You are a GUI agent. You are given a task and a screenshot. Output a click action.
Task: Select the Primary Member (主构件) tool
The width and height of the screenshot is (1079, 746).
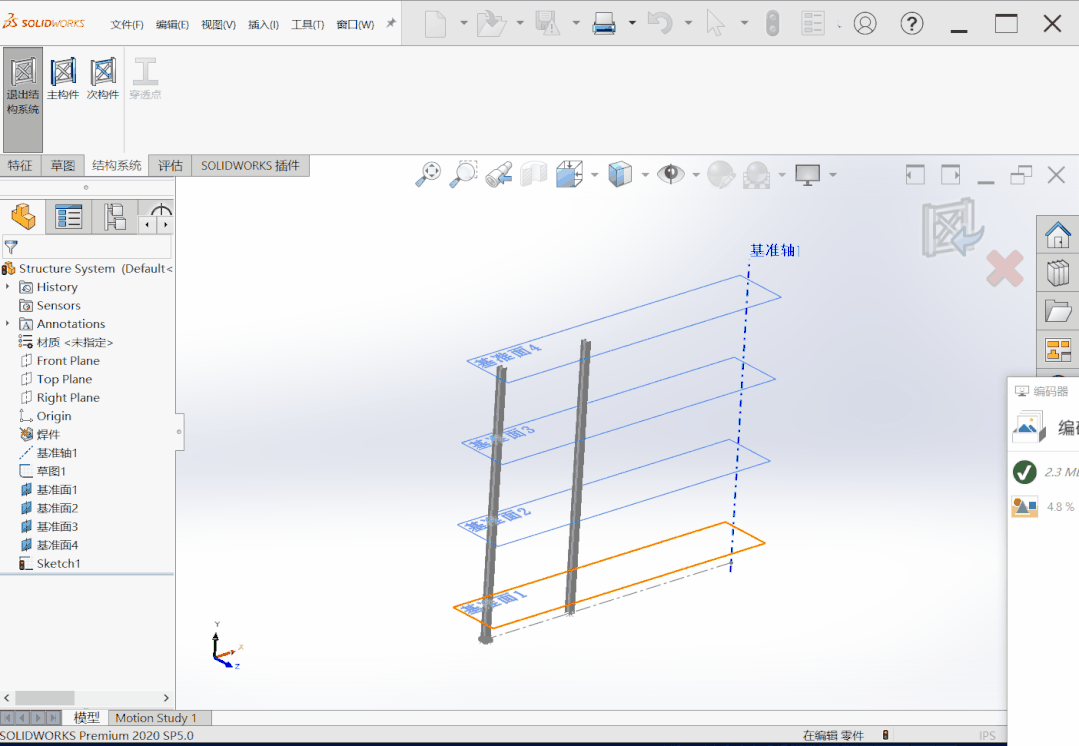pyautogui.click(x=63, y=80)
